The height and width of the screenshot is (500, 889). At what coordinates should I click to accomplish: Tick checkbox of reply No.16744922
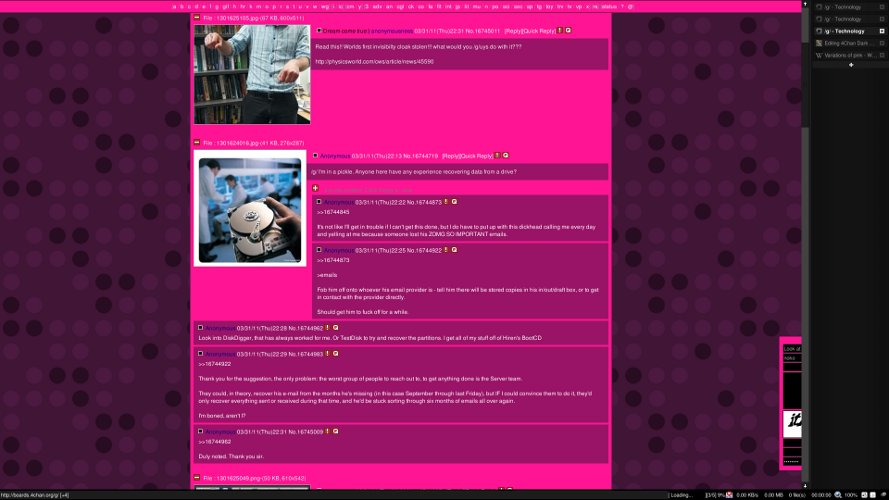pos(319,250)
